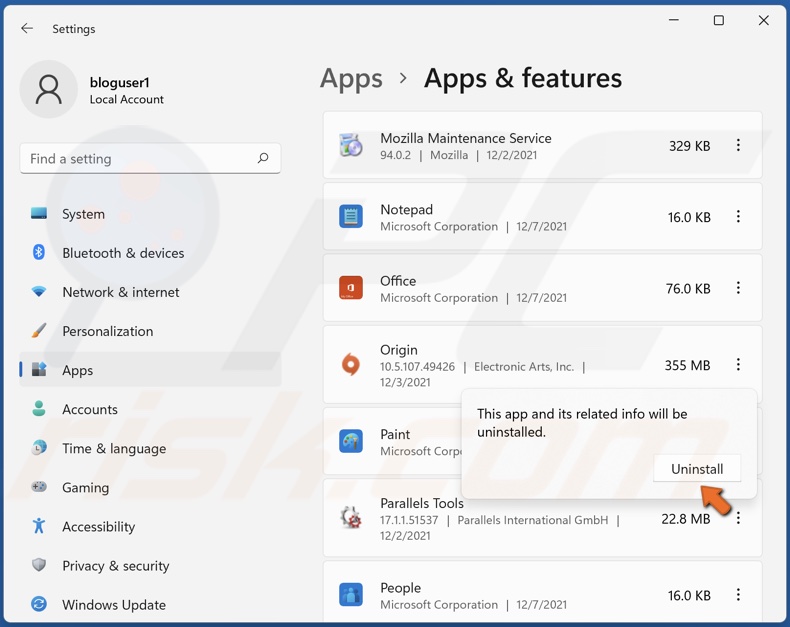Open more options for People
The width and height of the screenshot is (790, 627).
pyautogui.click(x=738, y=595)
